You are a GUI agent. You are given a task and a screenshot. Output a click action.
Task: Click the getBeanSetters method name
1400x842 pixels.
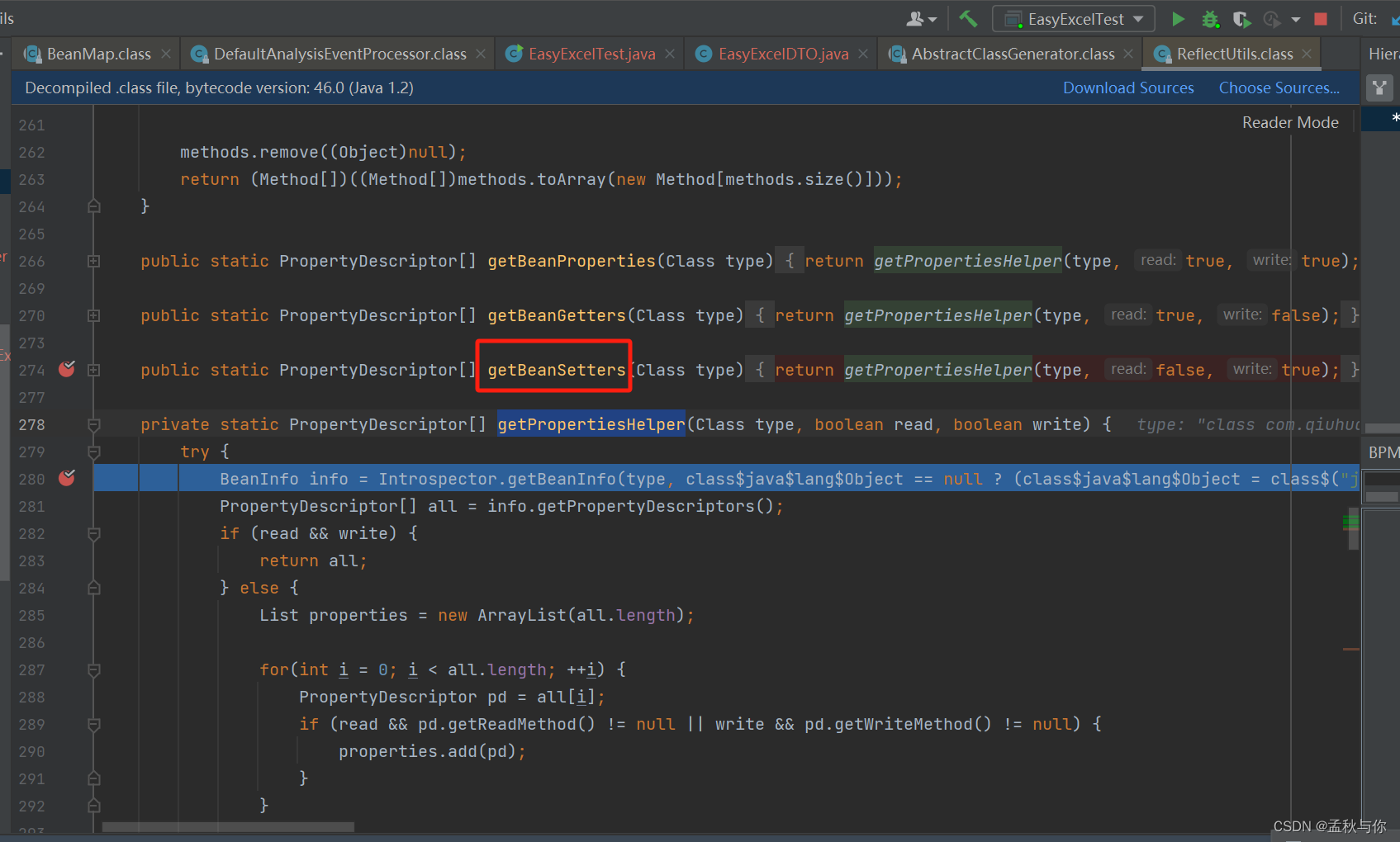pos(557,370)
